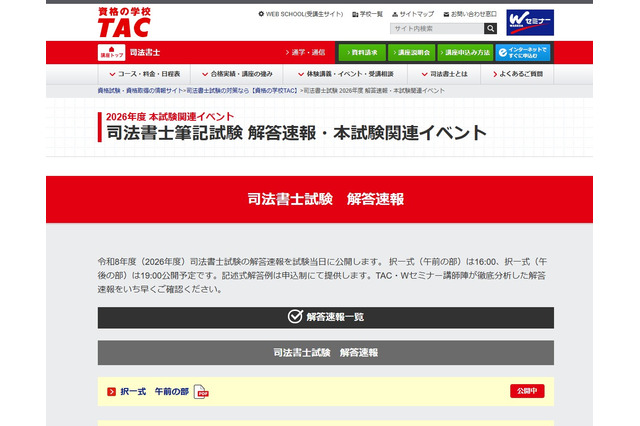Open WEB SCHOOL(受講生サイト) link

(304, 14)
